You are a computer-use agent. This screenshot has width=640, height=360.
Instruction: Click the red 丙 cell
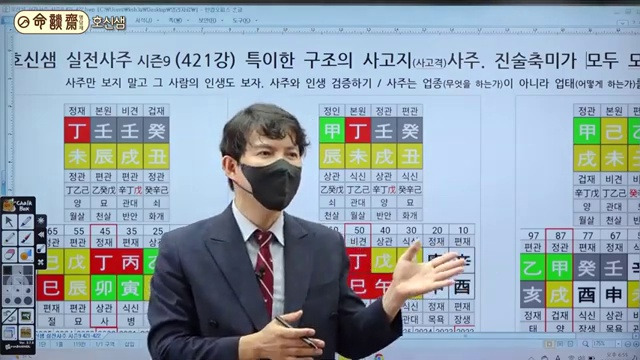131,262
